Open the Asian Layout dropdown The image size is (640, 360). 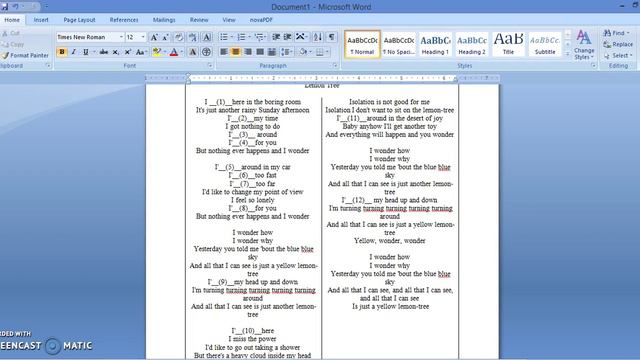point(302,37)
